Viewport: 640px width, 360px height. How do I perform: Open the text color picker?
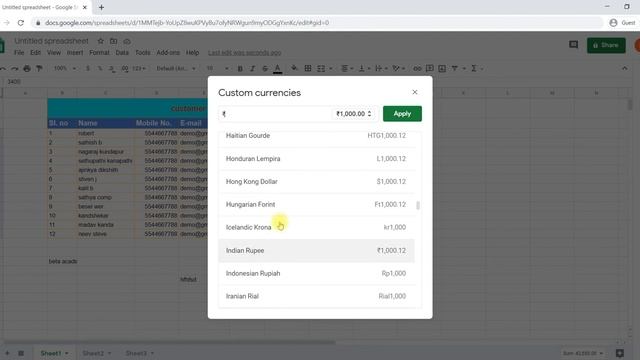pos(278,69)
